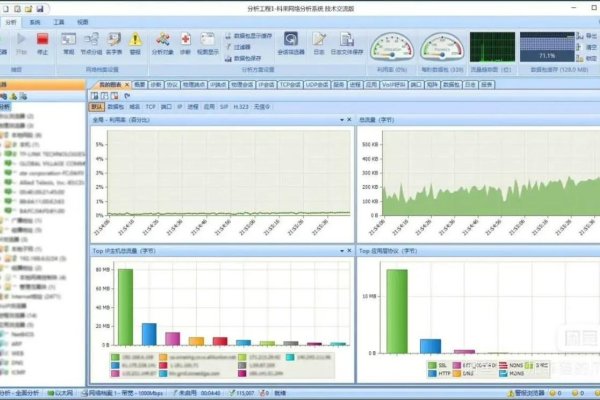Switch to the 系统 ribbon tab
Viewport: 600px width, 400px height.
pos(35,22)
